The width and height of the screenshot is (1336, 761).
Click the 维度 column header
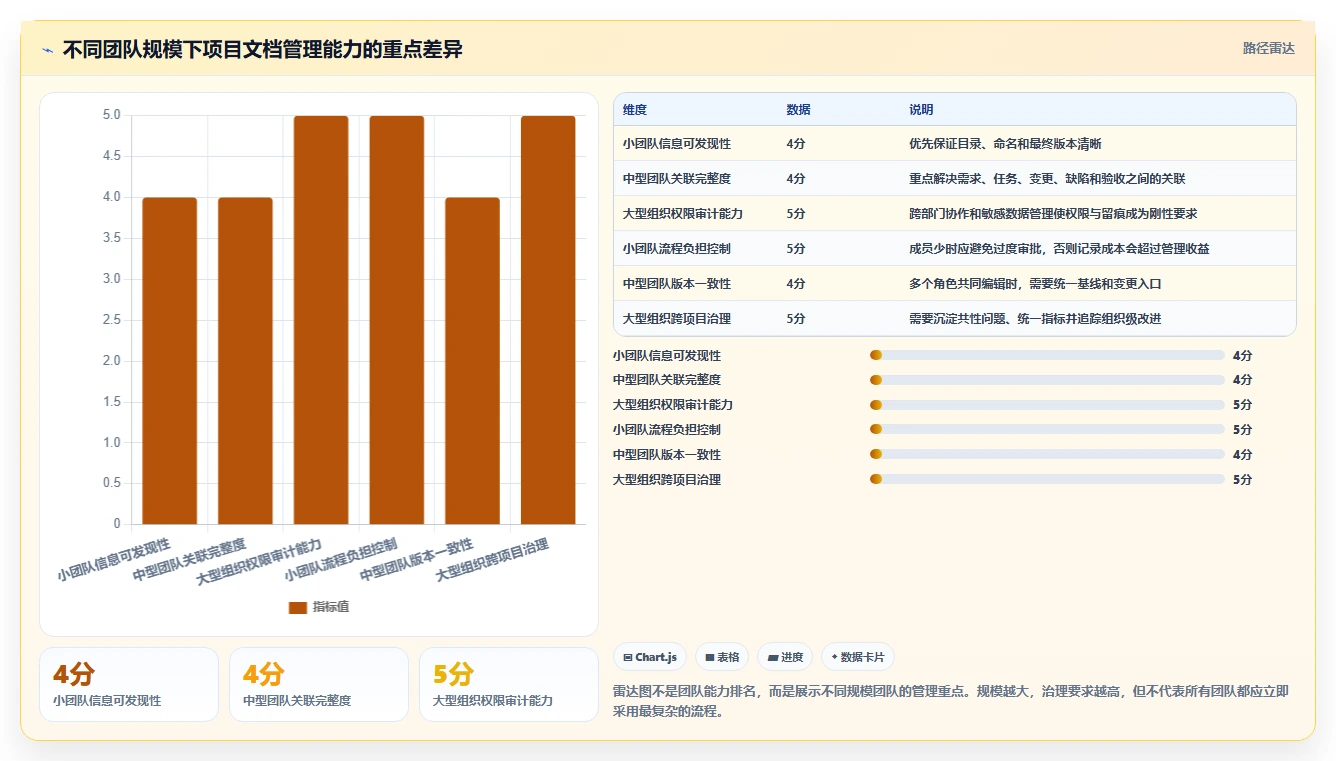point(635,110)
